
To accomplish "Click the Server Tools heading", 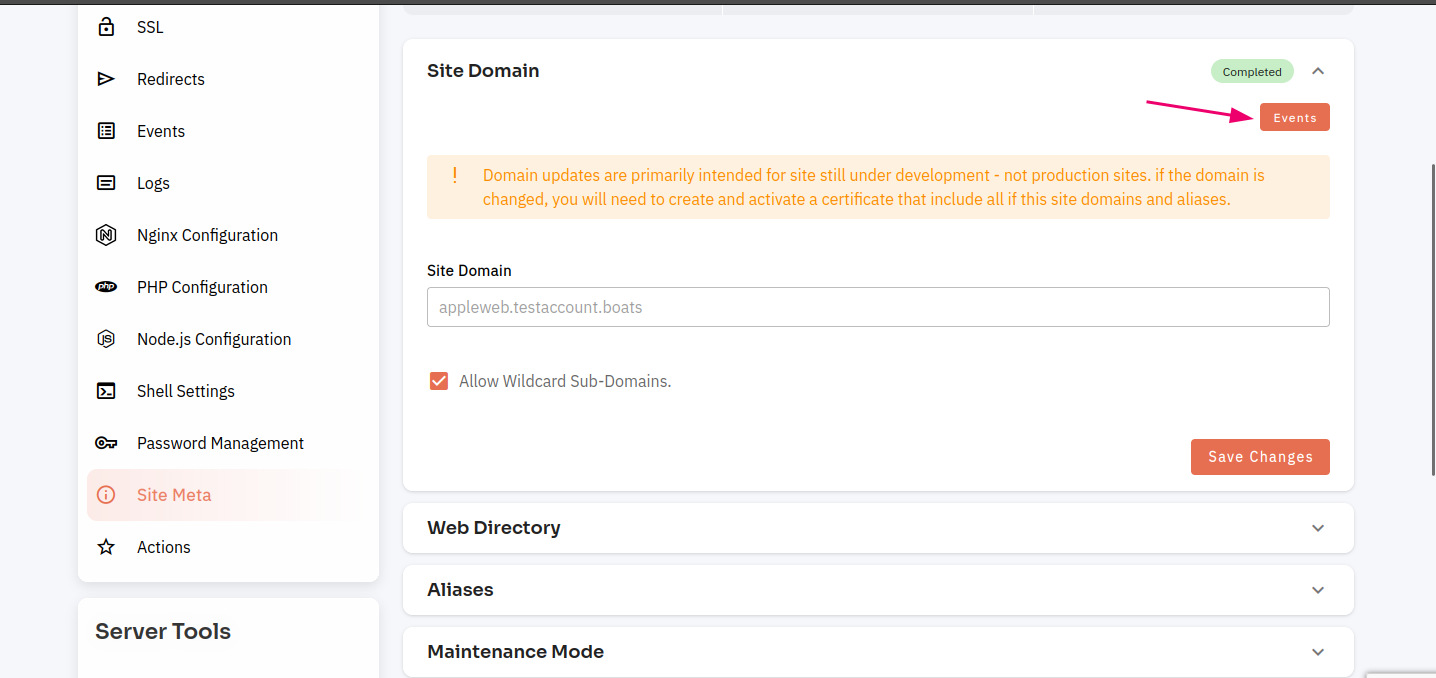I will pos(163,631).
